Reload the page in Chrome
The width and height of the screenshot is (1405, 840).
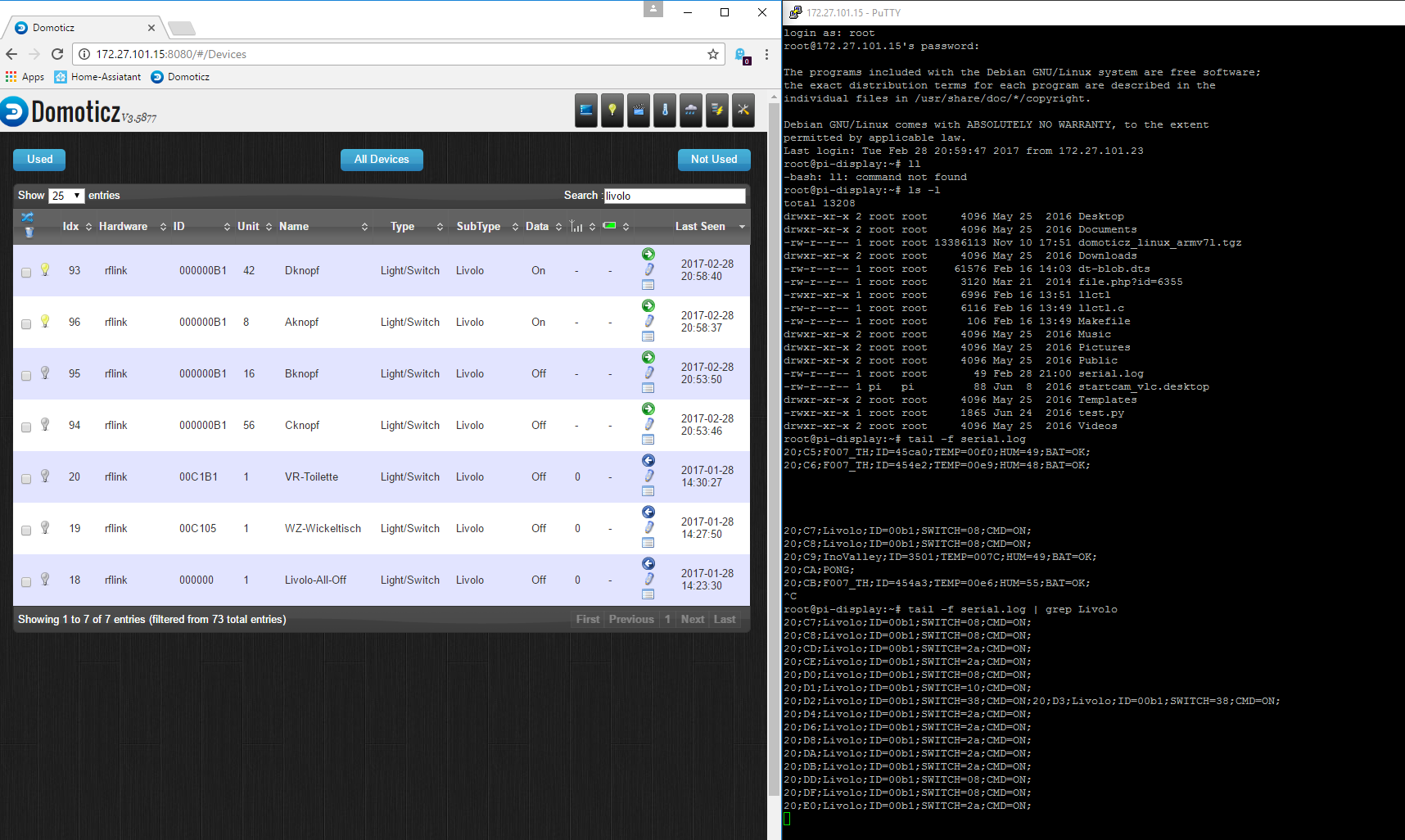tap(57, 54)
